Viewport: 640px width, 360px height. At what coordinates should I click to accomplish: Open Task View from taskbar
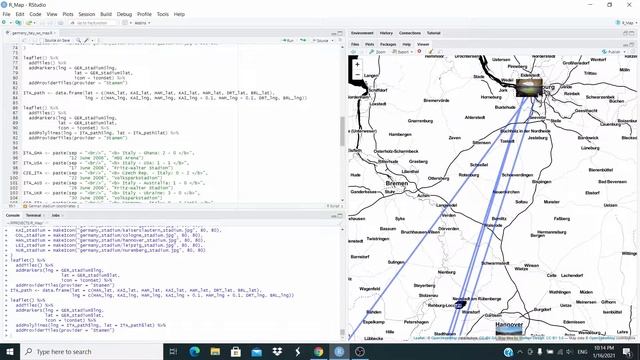point(173,351)
